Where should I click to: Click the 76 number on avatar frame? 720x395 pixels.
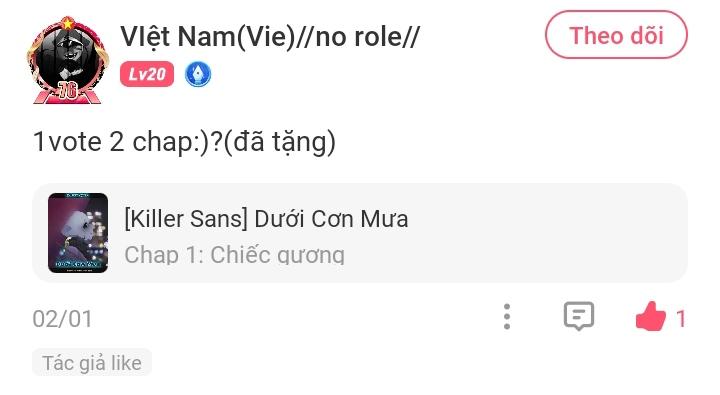click(68, 90)
